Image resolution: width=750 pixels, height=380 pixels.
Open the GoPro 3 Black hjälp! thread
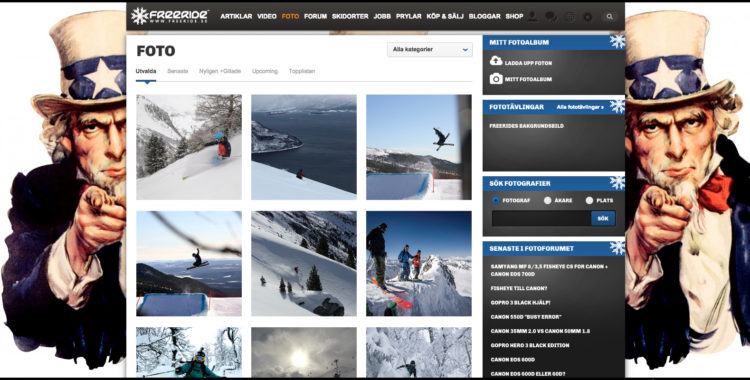coord(520,302)
